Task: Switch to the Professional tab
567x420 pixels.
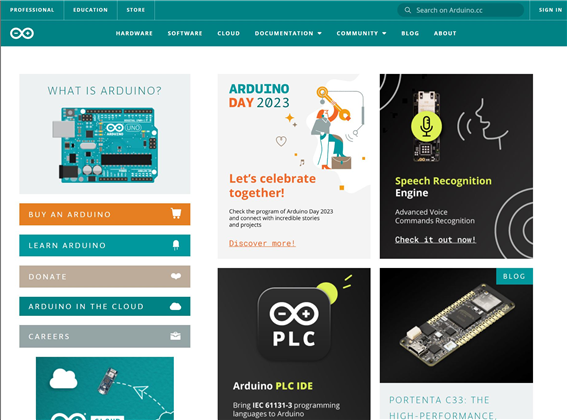Action: (32, 10)
